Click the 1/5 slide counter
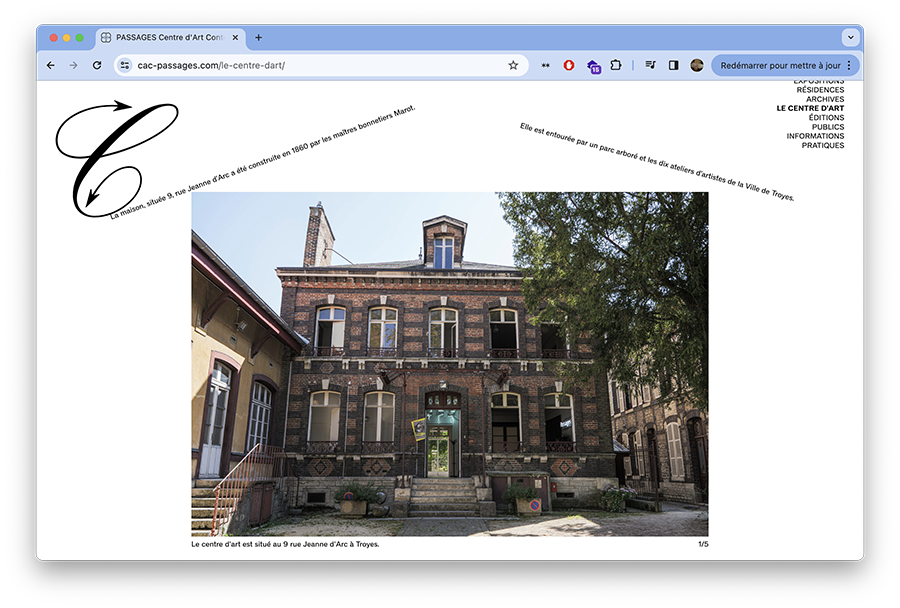Screen dimensions: 900x608 pyautogui.click(x=703, y=544)
